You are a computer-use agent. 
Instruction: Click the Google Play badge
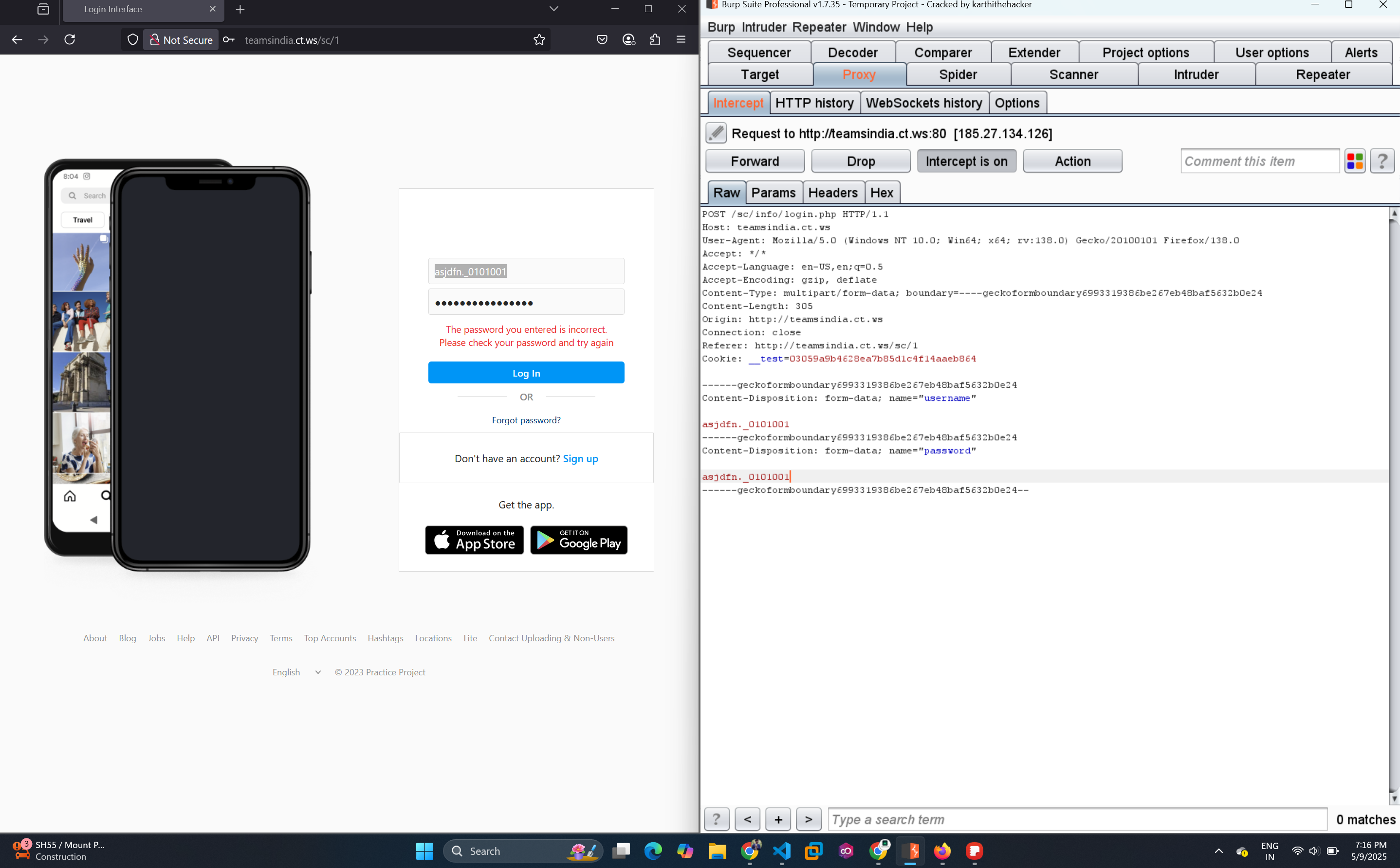[x=579, y=540]
